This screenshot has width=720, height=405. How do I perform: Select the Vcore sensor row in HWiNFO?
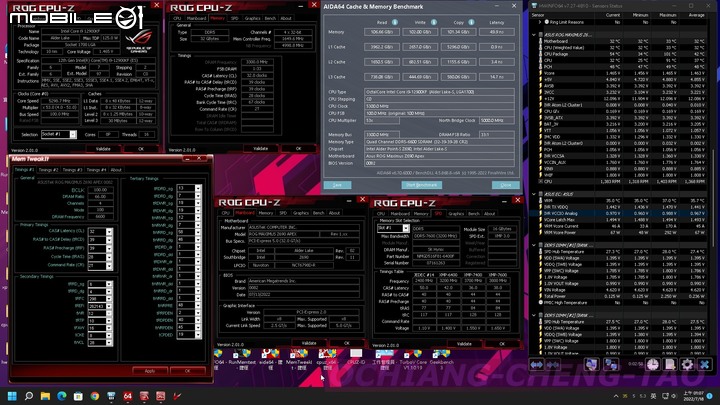tap(621, 73)
